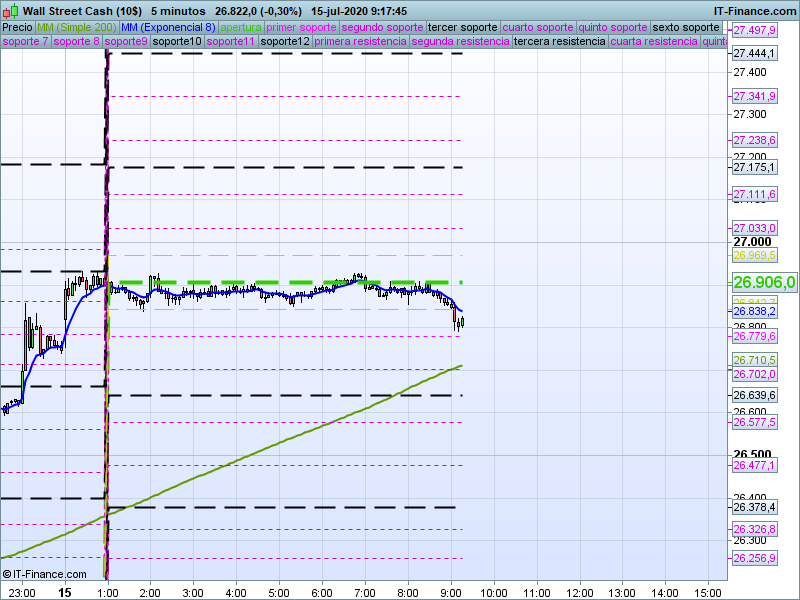Screen dimensions: 800x600
Task: Click the candlestick chart icon in title bar
Action: pos(10,10)
